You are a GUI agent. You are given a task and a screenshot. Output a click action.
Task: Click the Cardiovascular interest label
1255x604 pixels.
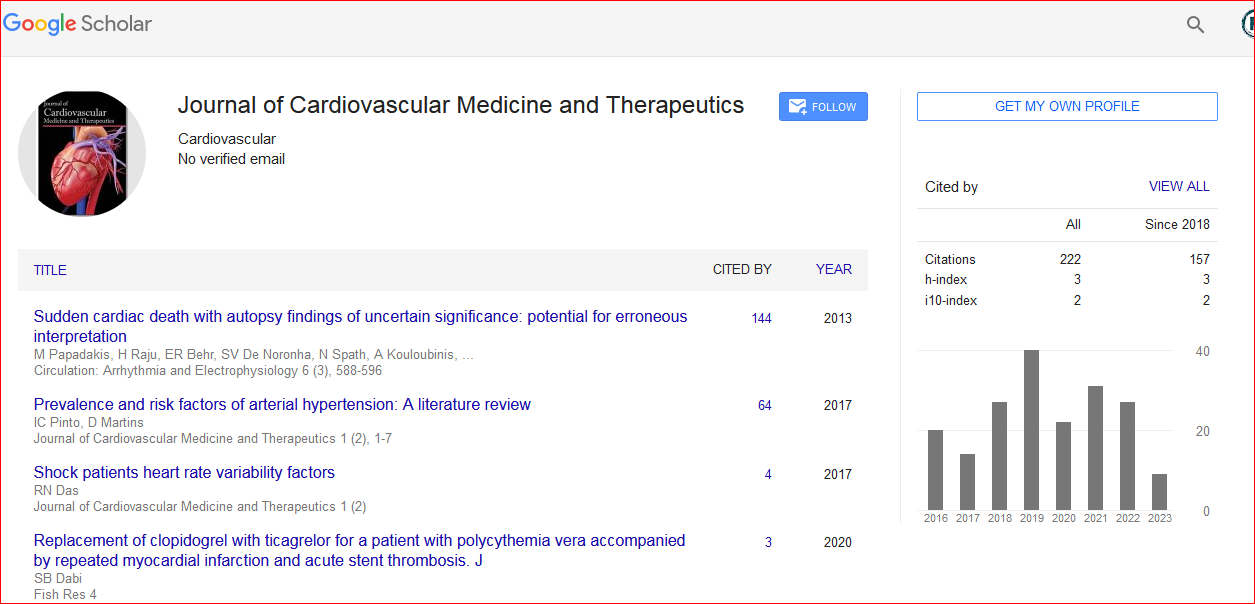227,139
